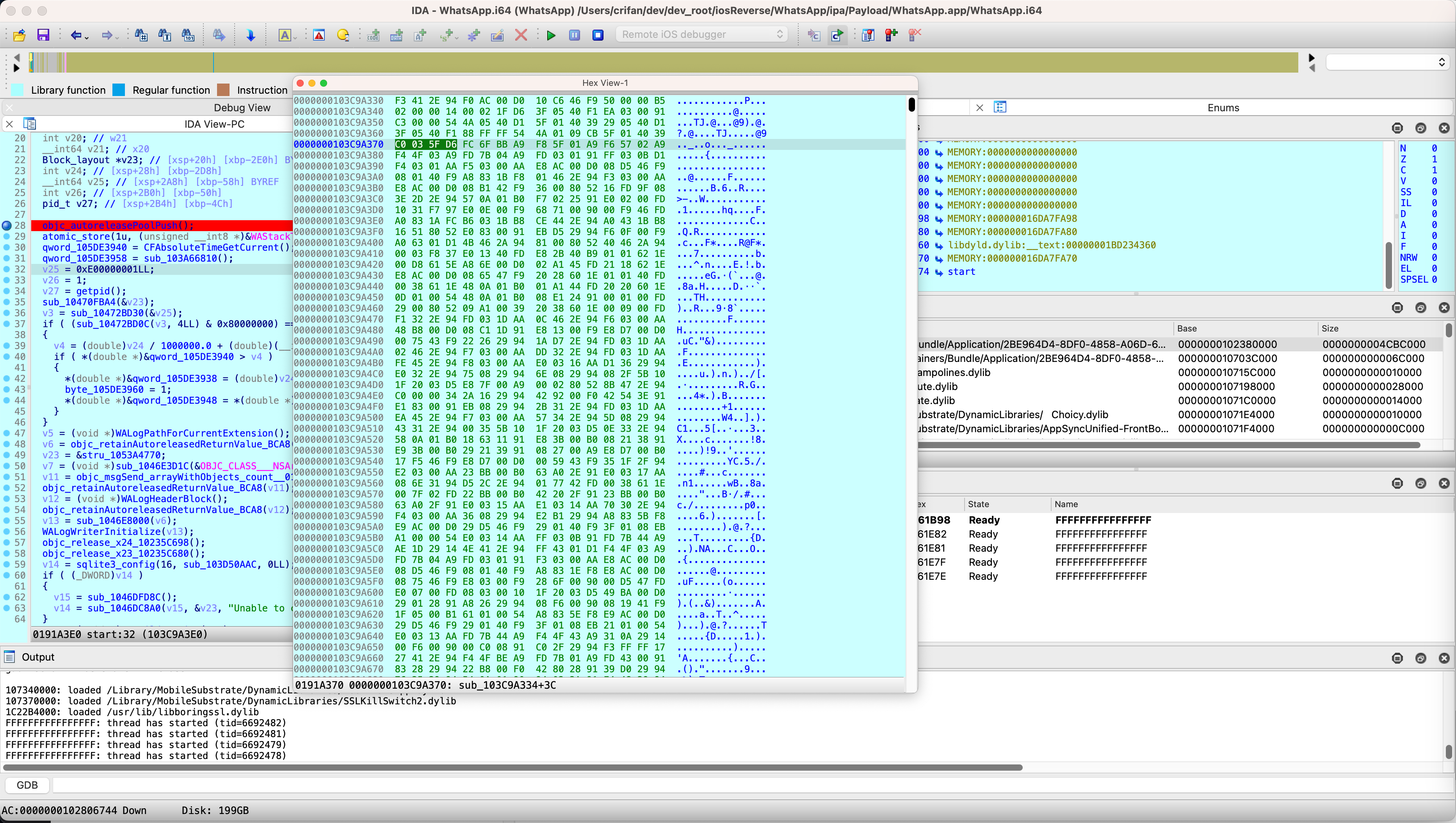Add breakpoint with red dot plus icon

891,35
